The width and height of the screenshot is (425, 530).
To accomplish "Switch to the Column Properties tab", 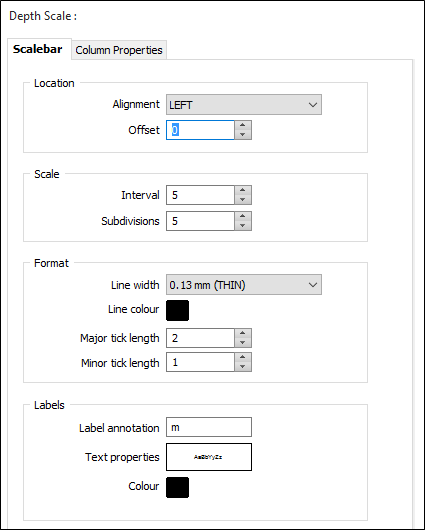I will (x=119, y=50).
